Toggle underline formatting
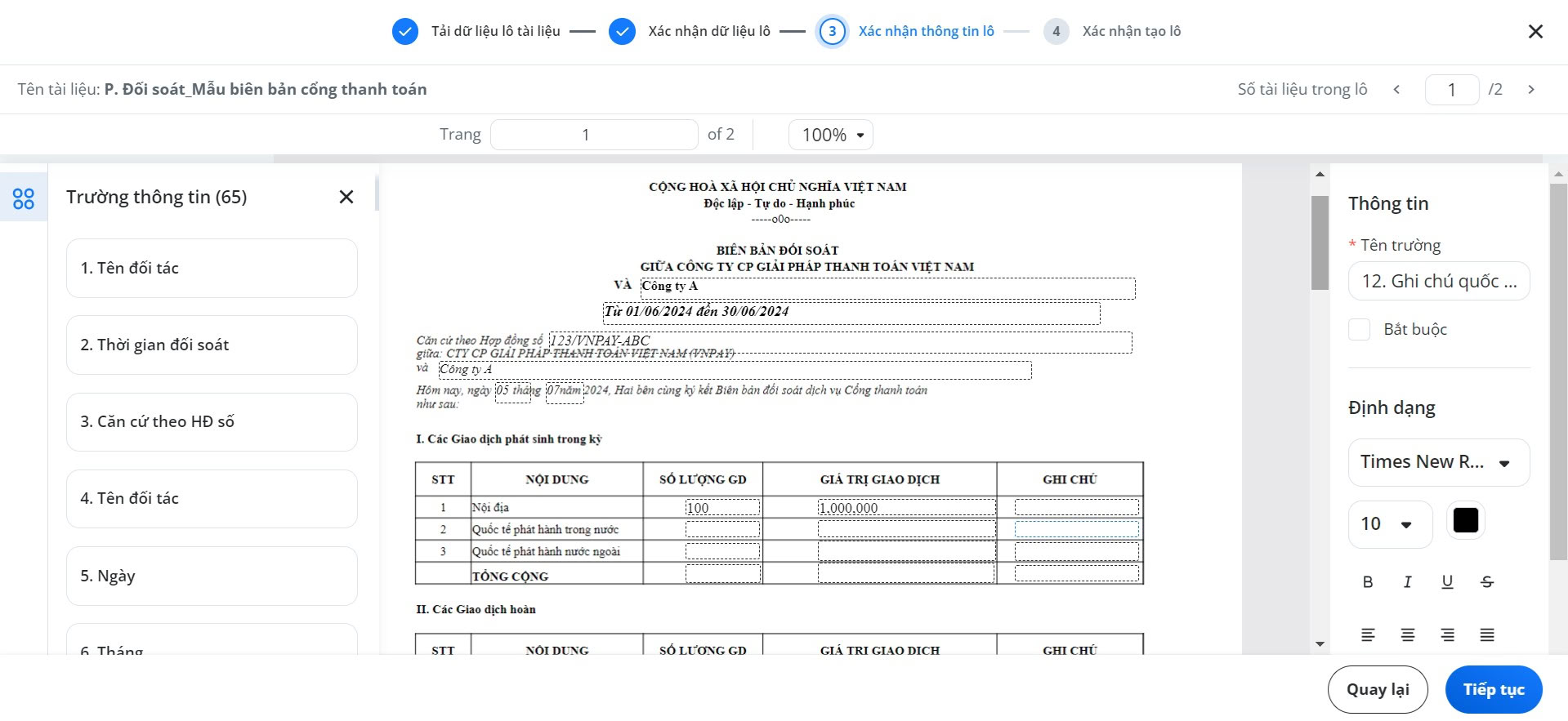The height and width of the screenshot is (721, 1568). click(1447, 582)
